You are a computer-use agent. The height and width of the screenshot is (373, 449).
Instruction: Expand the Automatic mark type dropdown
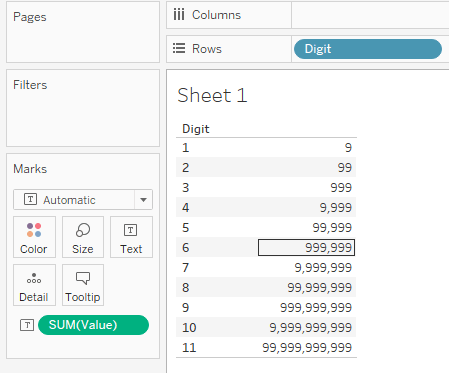[83, 200]
